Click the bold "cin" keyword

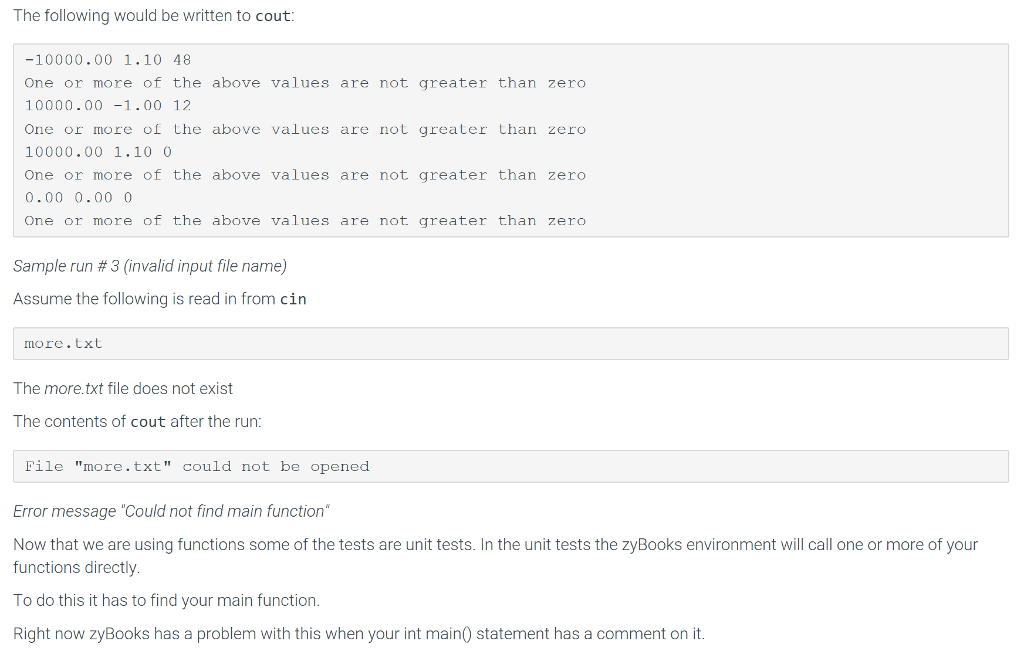(x=293, y=299)
